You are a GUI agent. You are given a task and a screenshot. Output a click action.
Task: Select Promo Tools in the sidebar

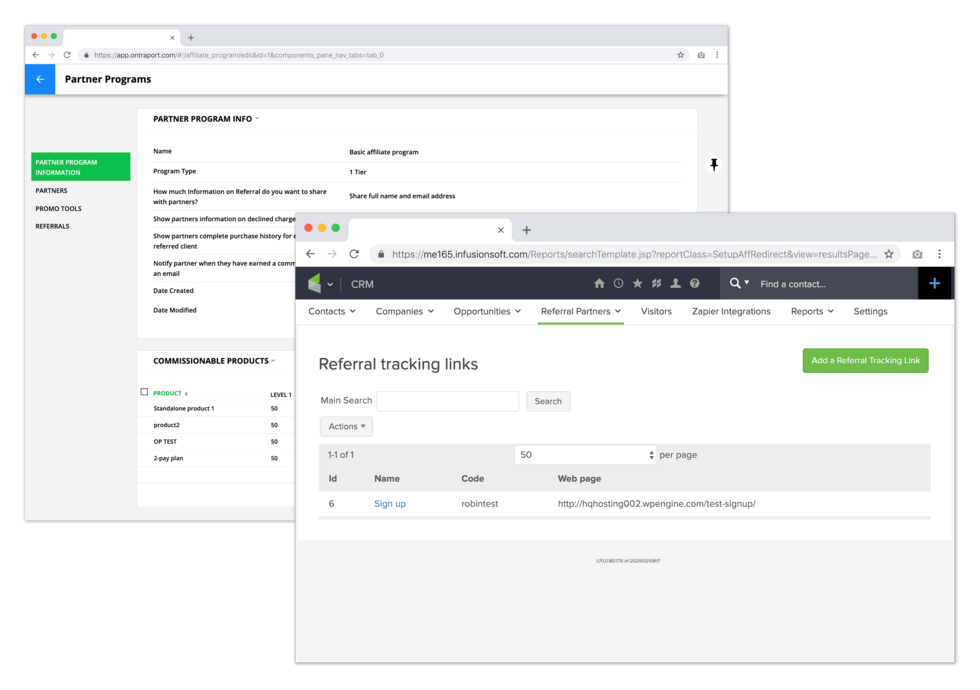click(58, 208)
